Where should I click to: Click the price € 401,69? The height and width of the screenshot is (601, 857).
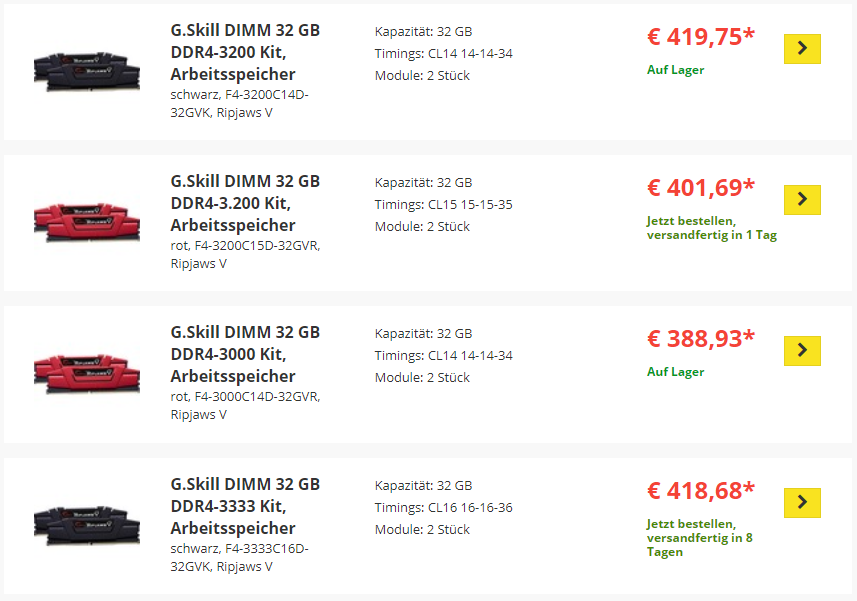[701, 187]
